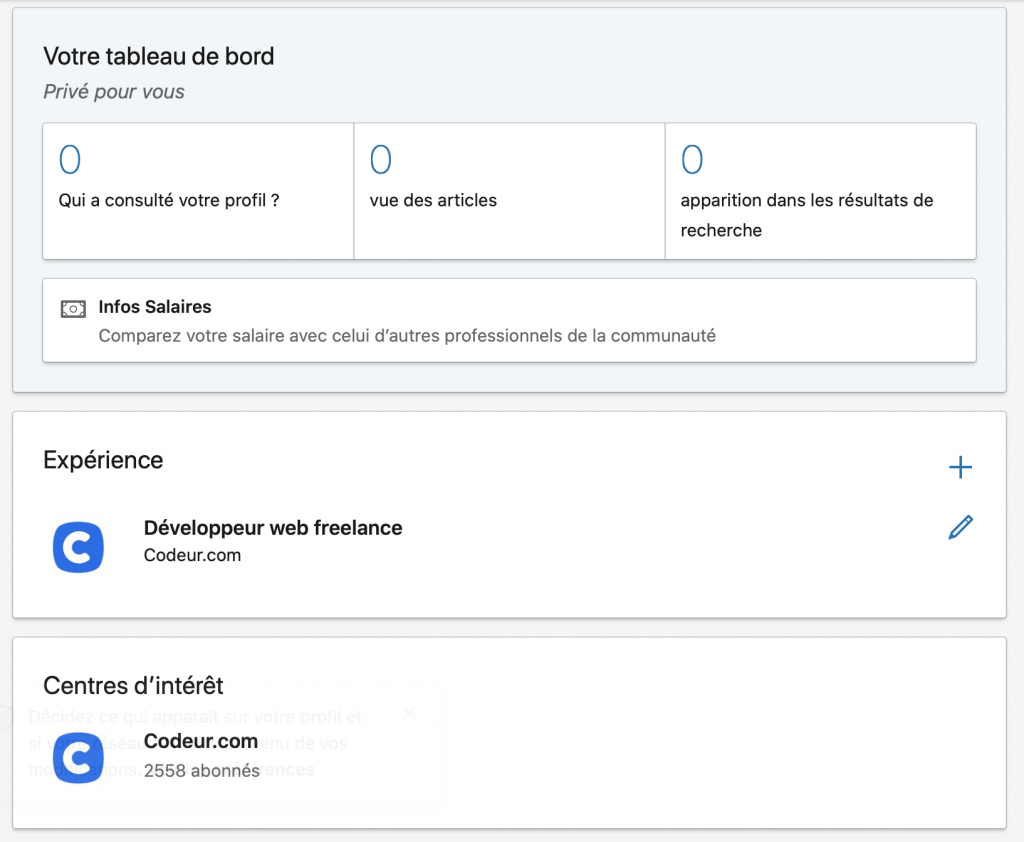The image size is (1024, 842).
Task: Click the "Votre tableau de bord" heading
Action: 158,56
